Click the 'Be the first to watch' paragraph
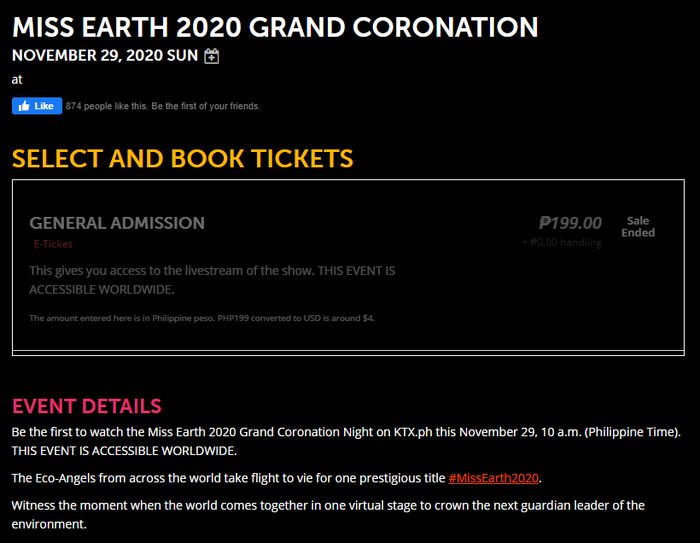The height and width of the screenshot is (543, 700). (x=346, y=432)
